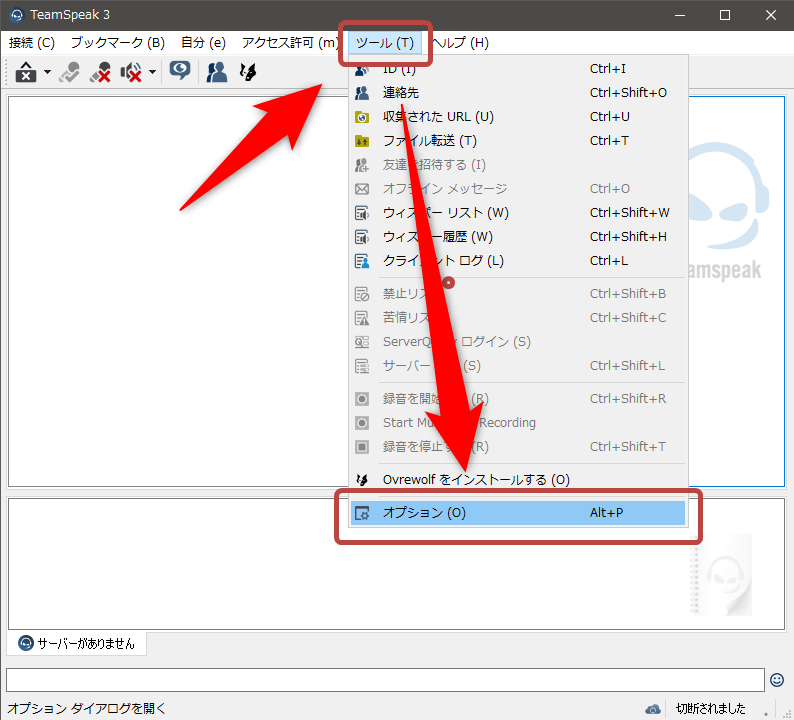Choose Ovrewolf をインストールする (O) menu item
The width and height of the screenshot is (794, 720).
point(518,479)
